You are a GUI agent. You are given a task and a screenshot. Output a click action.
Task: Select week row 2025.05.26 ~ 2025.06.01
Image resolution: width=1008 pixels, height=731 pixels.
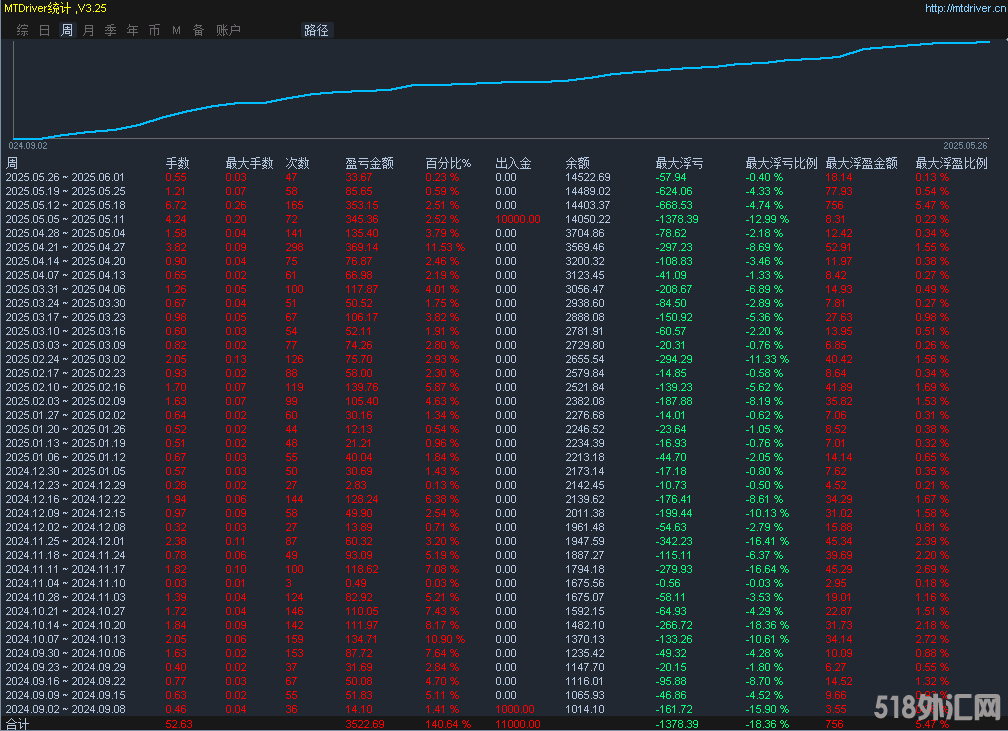[x=504, y=177]
